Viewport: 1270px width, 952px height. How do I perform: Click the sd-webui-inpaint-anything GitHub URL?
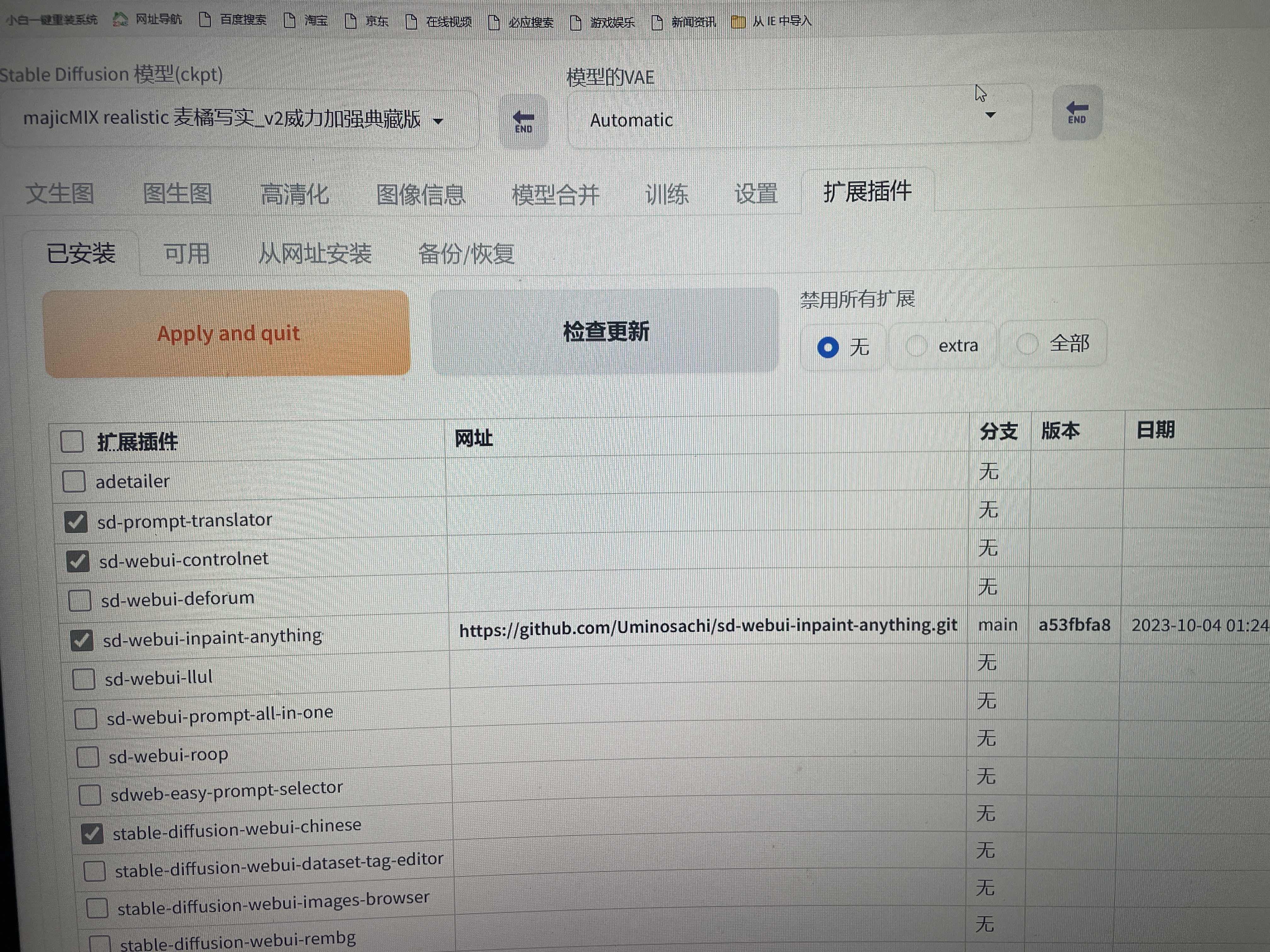coord(708,626)
